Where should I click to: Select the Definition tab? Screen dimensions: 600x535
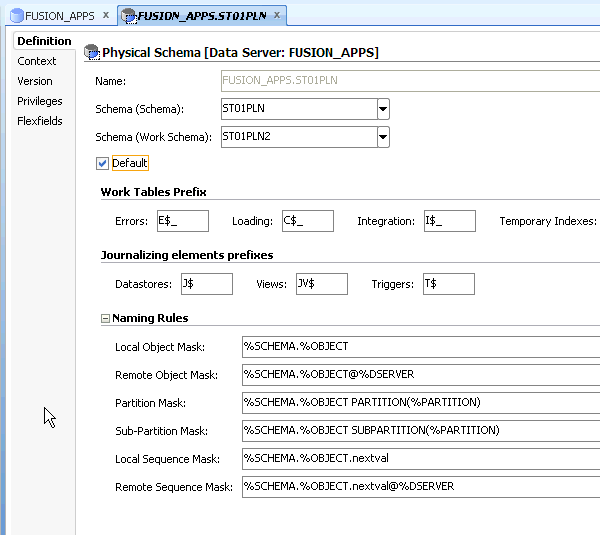44,41
